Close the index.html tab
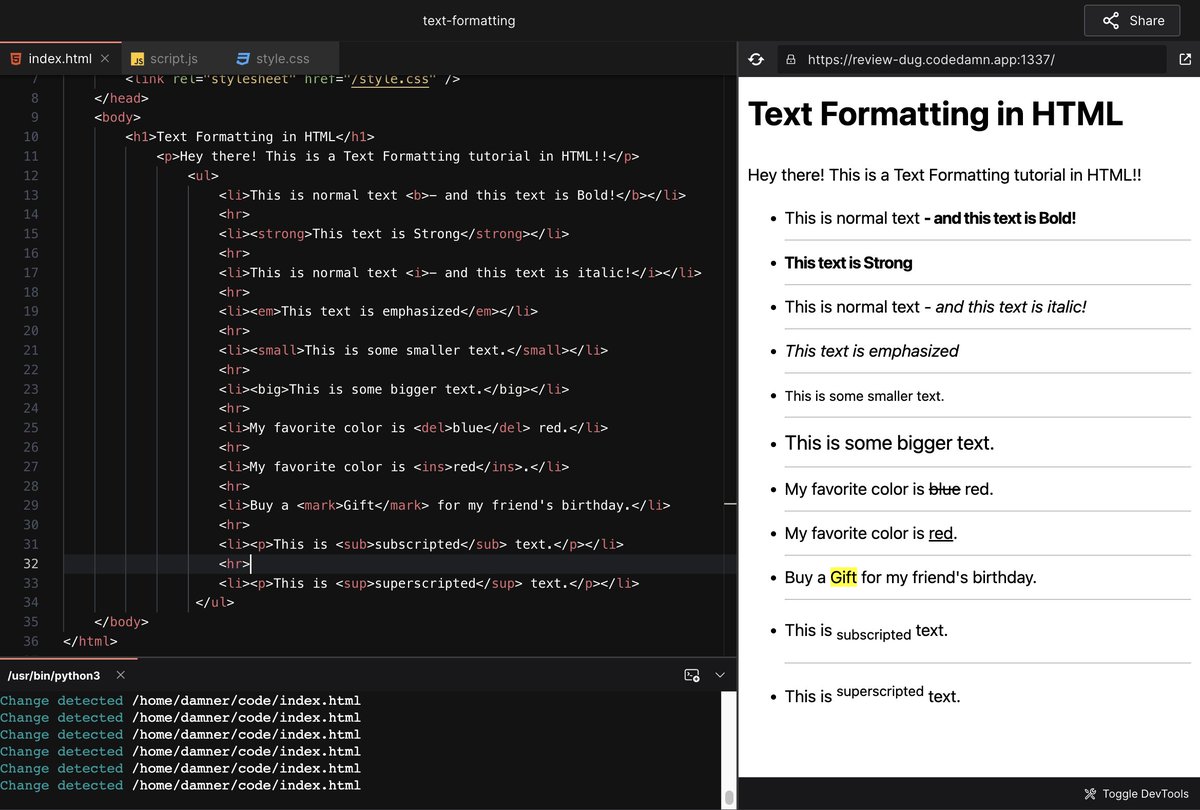Screen dimensions: 1200x810 pos(105,58)
